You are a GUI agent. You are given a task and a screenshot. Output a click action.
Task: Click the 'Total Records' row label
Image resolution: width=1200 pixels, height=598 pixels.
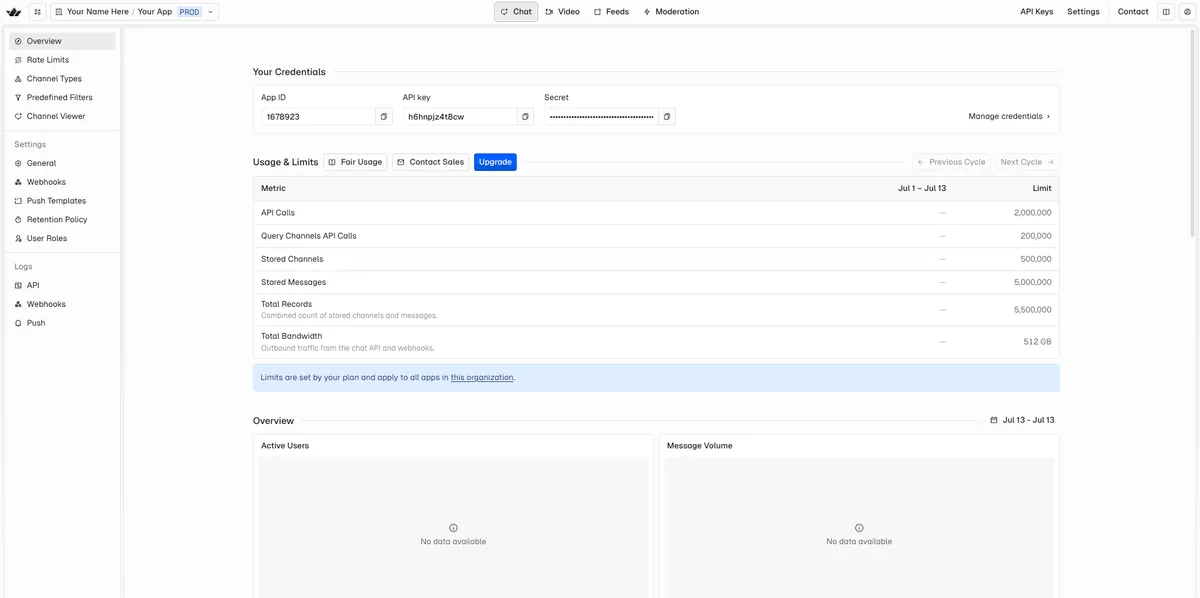click(x=287, y=304)
